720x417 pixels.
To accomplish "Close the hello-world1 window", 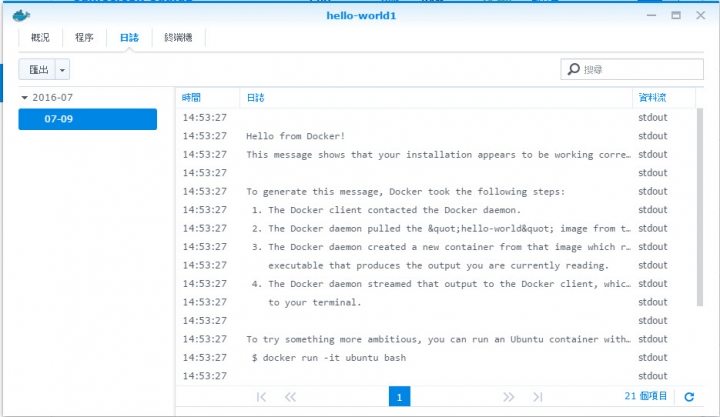I will pyautogui.click(x=700, y=15).
